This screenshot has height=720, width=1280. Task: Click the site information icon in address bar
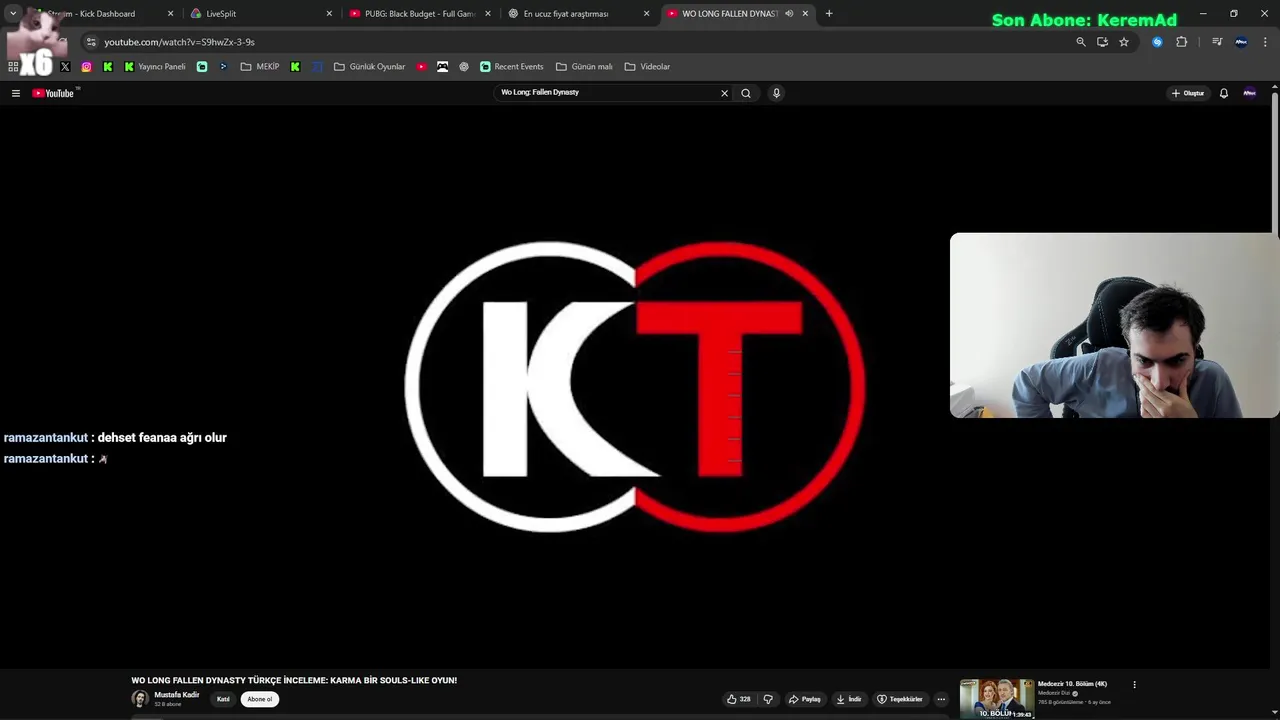[91, 42]
